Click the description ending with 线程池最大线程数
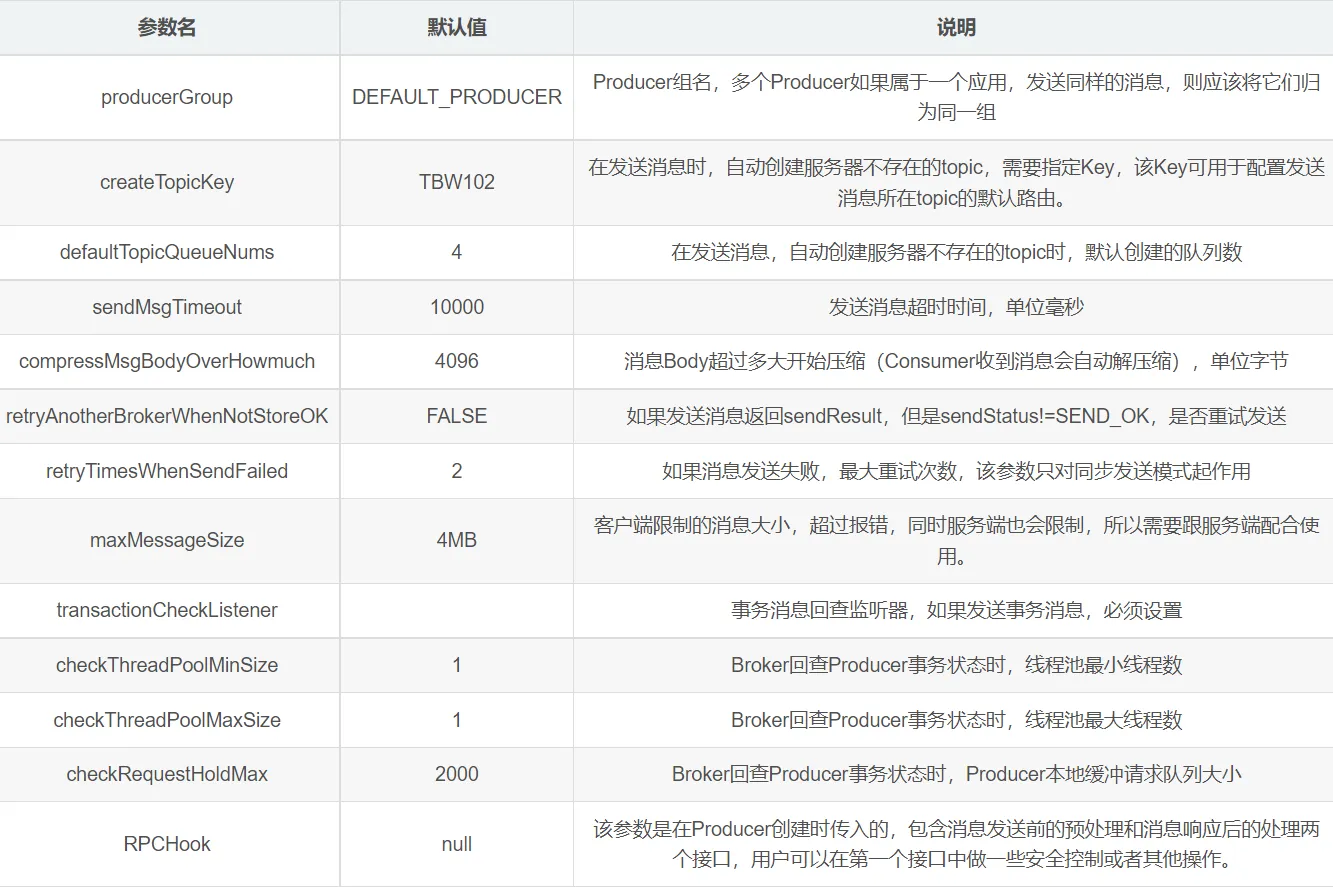The image size is (1333, 887). click(x=956, y=720)
